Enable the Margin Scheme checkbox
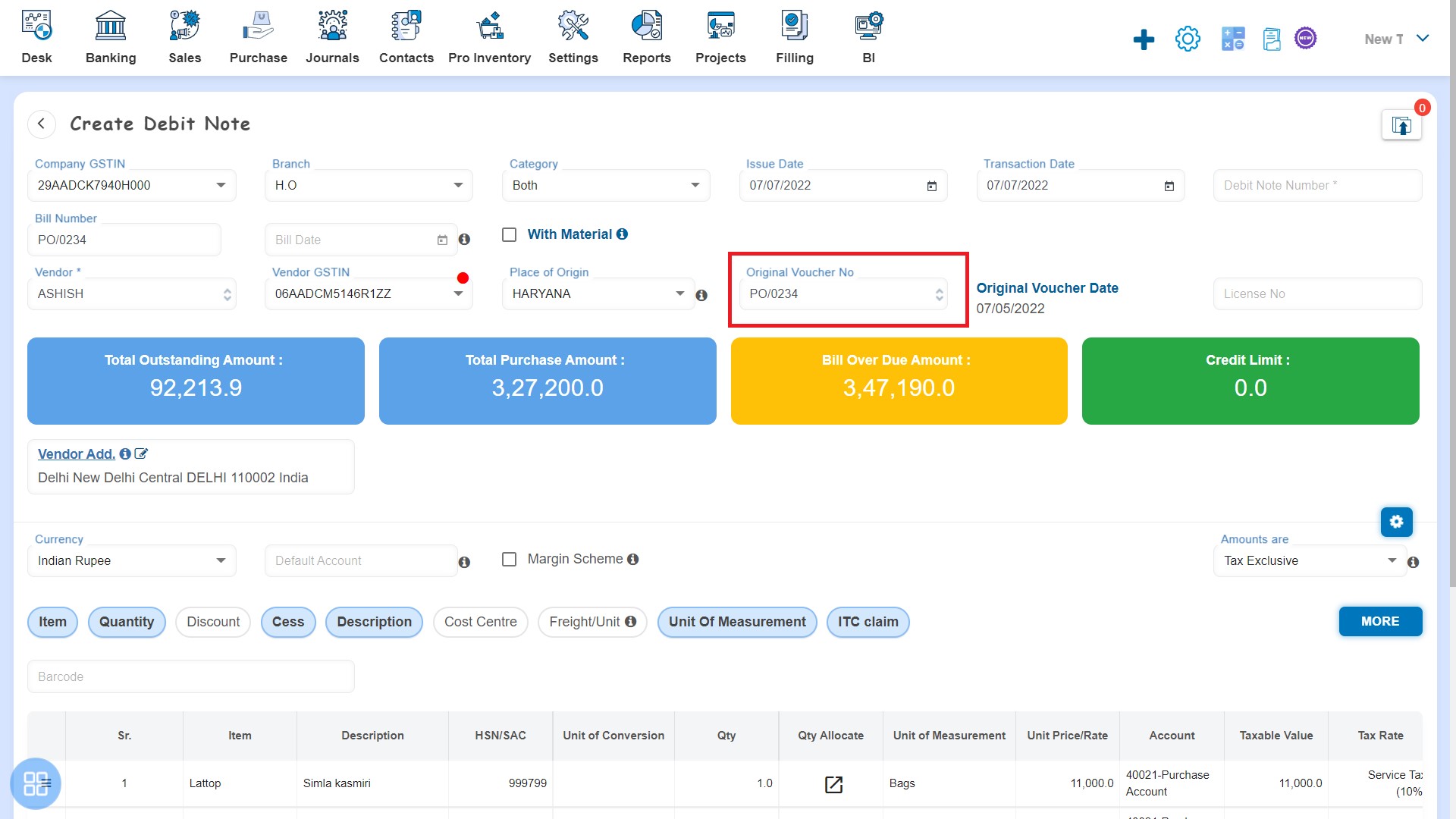Viewport: 1456px width, 819px height. 509,558
